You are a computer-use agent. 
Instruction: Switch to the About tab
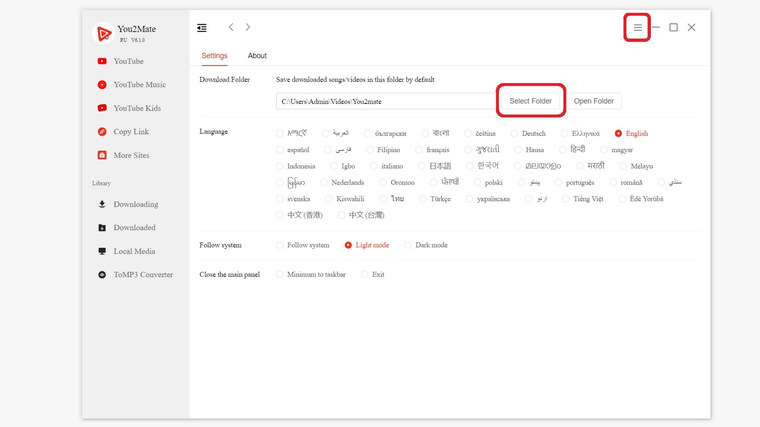pyautogui.click(x=257, y=56)
